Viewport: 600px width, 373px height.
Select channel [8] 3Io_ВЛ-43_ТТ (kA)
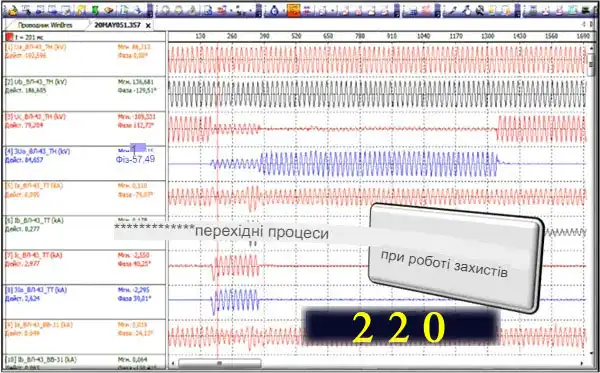click(x=36, y=290)
